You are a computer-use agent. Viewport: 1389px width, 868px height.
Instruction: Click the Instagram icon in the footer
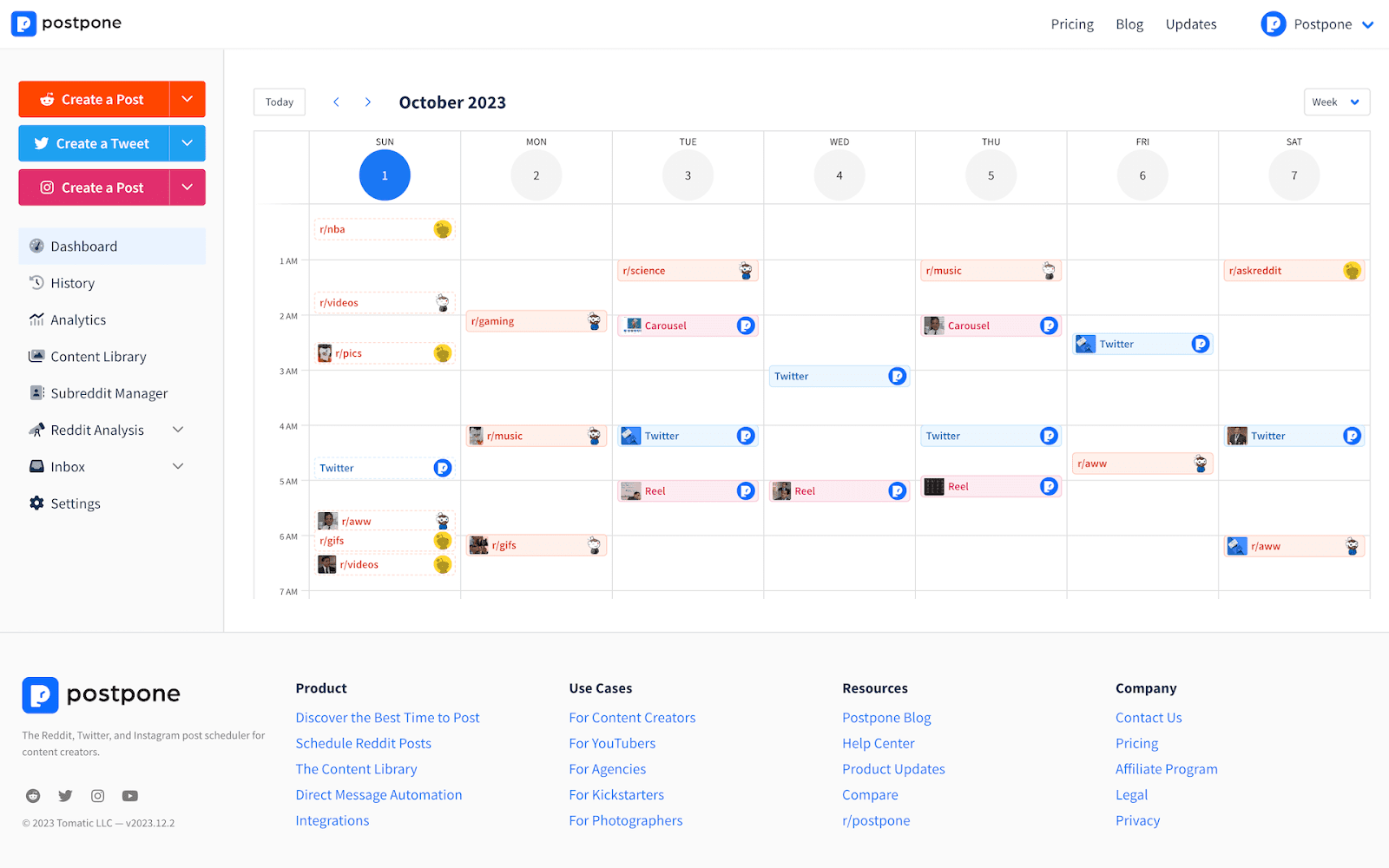click(x=97, y=795)
